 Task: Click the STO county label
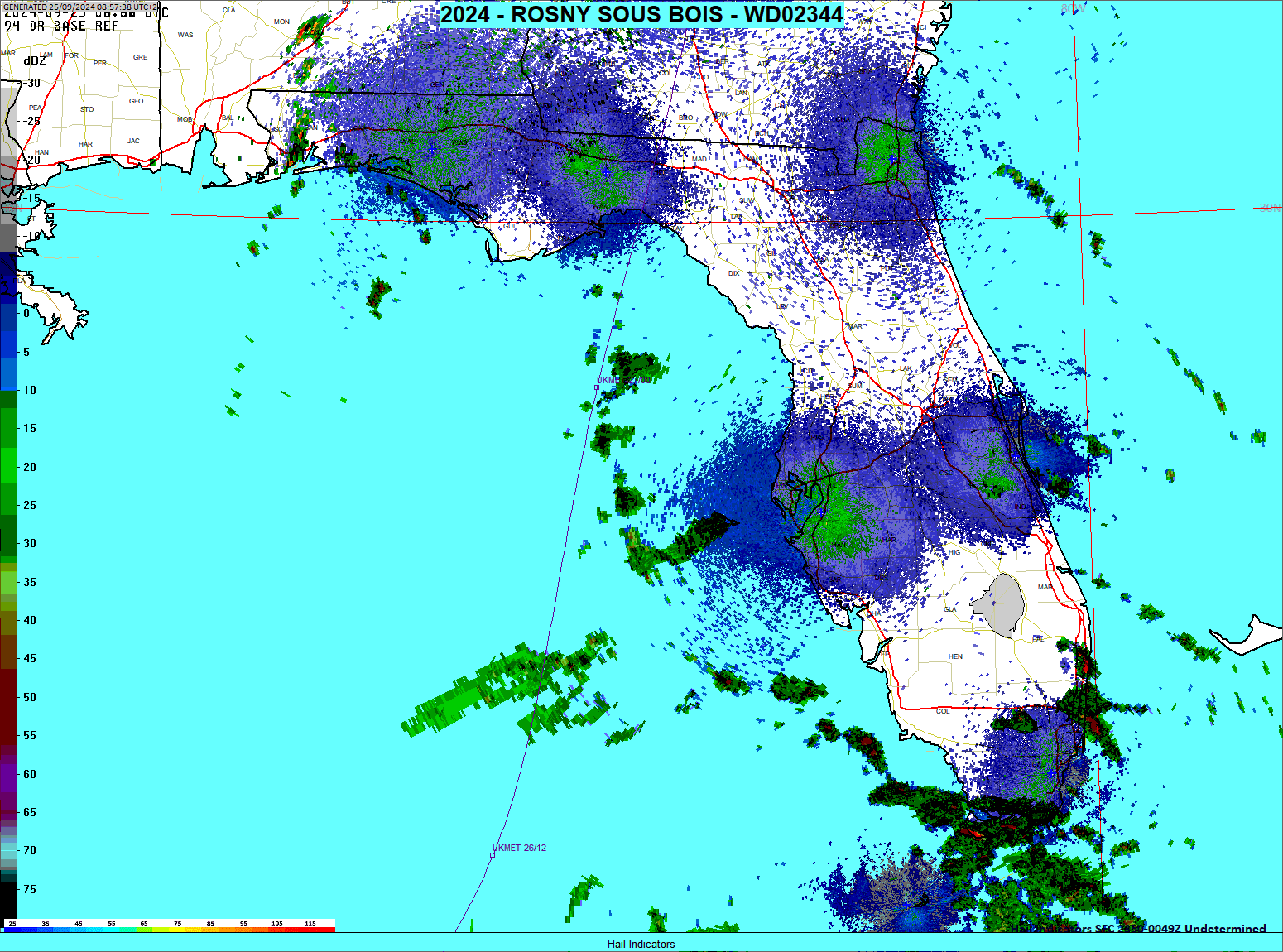pyautogui.click(x=87, y=109)
